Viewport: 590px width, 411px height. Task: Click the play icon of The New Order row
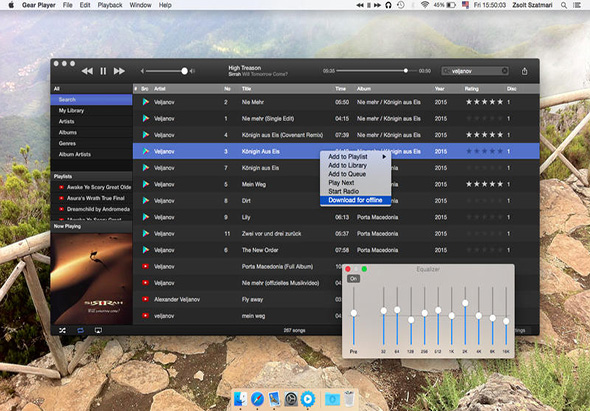click(x=146, y=250)
